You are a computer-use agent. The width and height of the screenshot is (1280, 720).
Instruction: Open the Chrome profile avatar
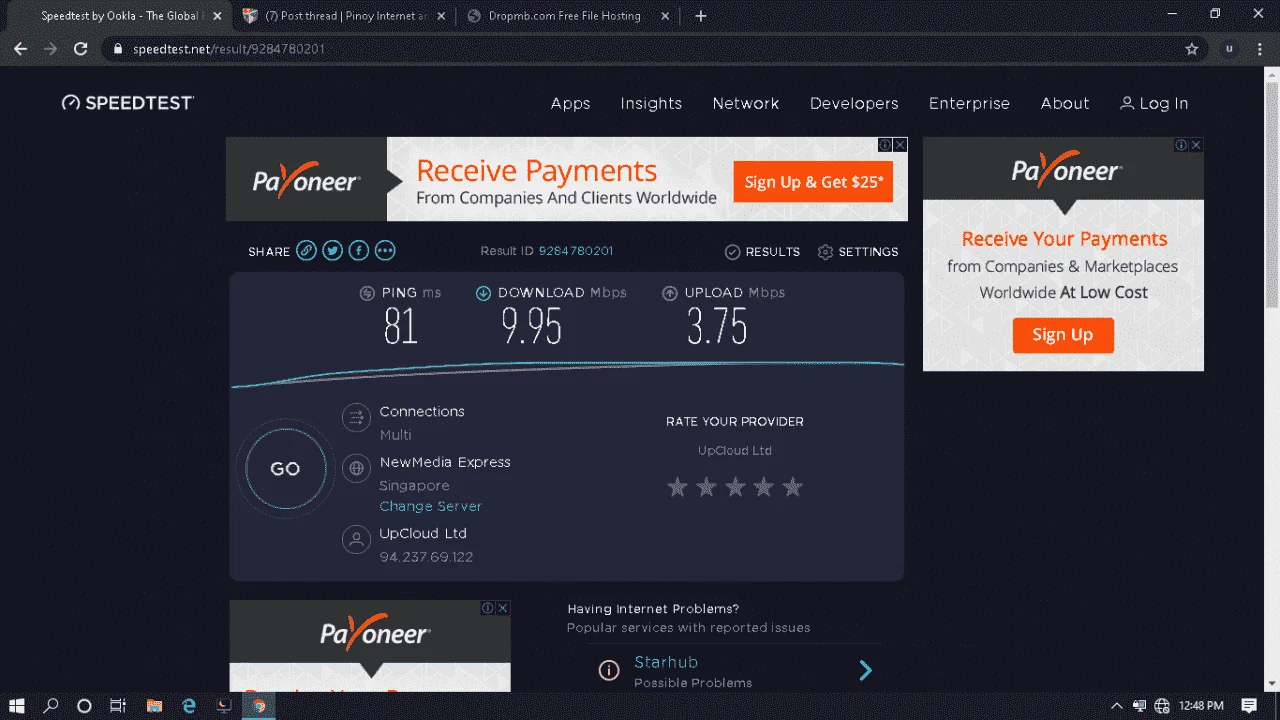(1229, 48)
